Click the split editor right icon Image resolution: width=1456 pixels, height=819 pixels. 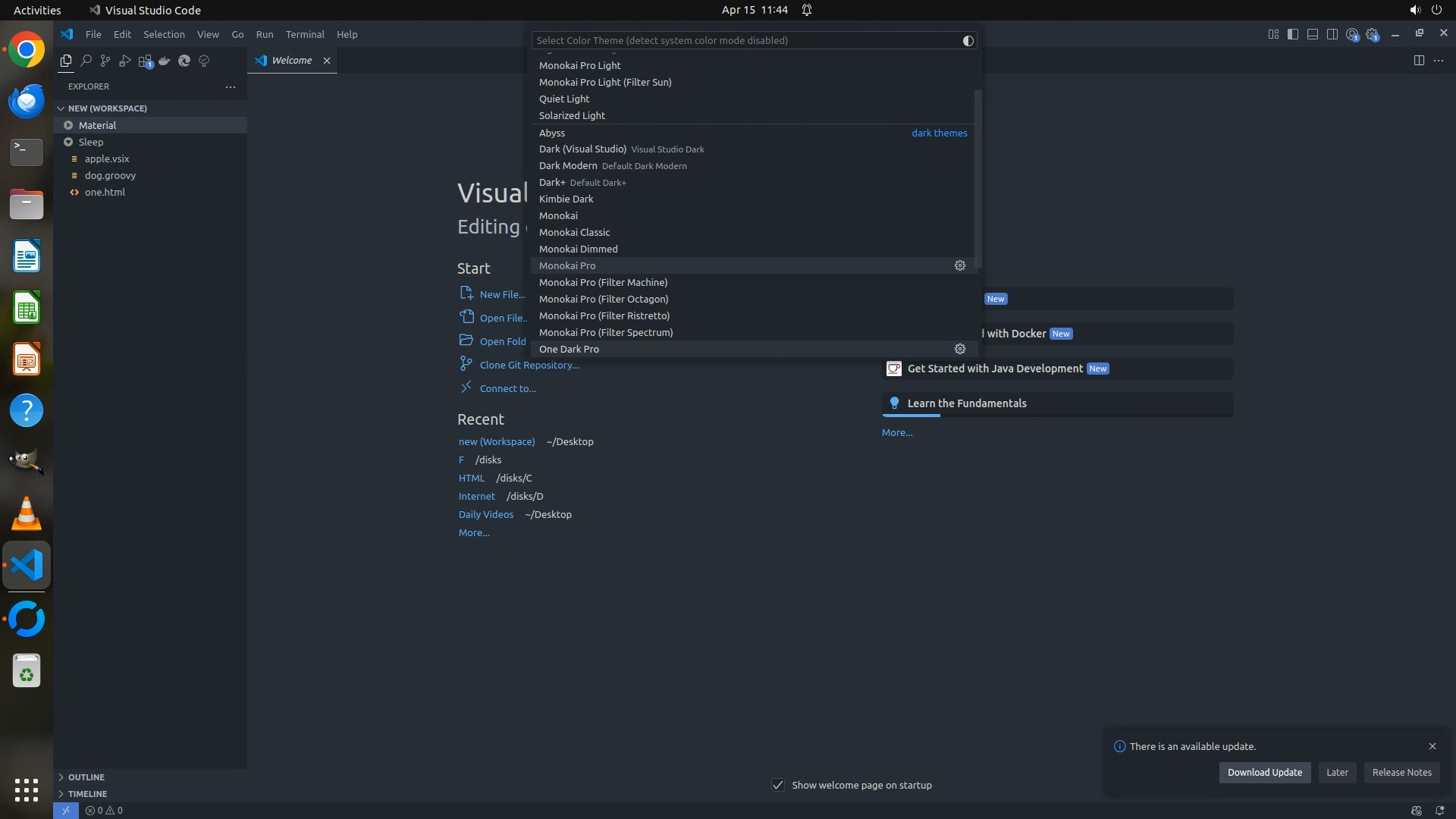click(1419, 61)
